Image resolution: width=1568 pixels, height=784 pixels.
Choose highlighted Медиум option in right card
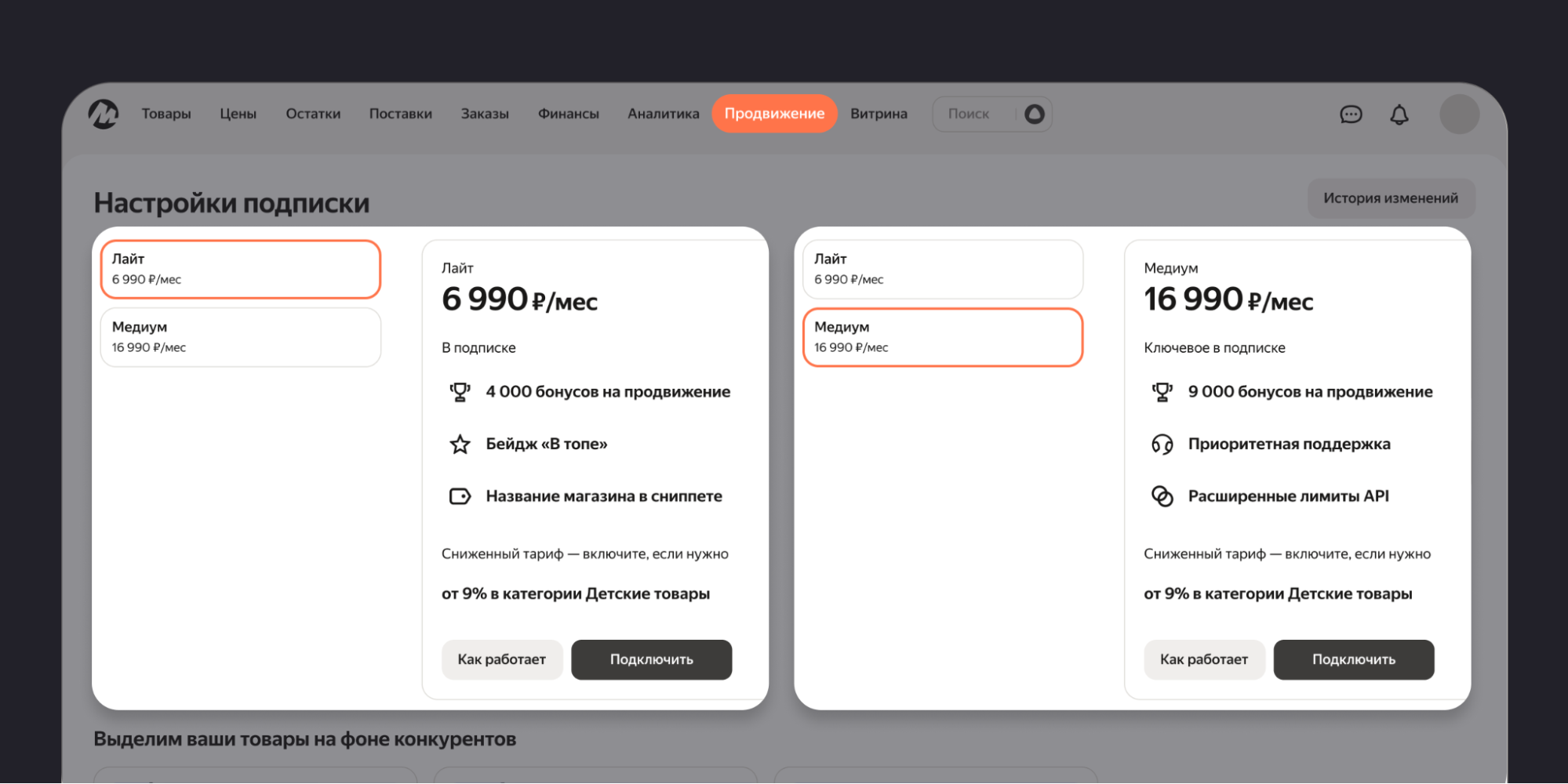[942, 337]
